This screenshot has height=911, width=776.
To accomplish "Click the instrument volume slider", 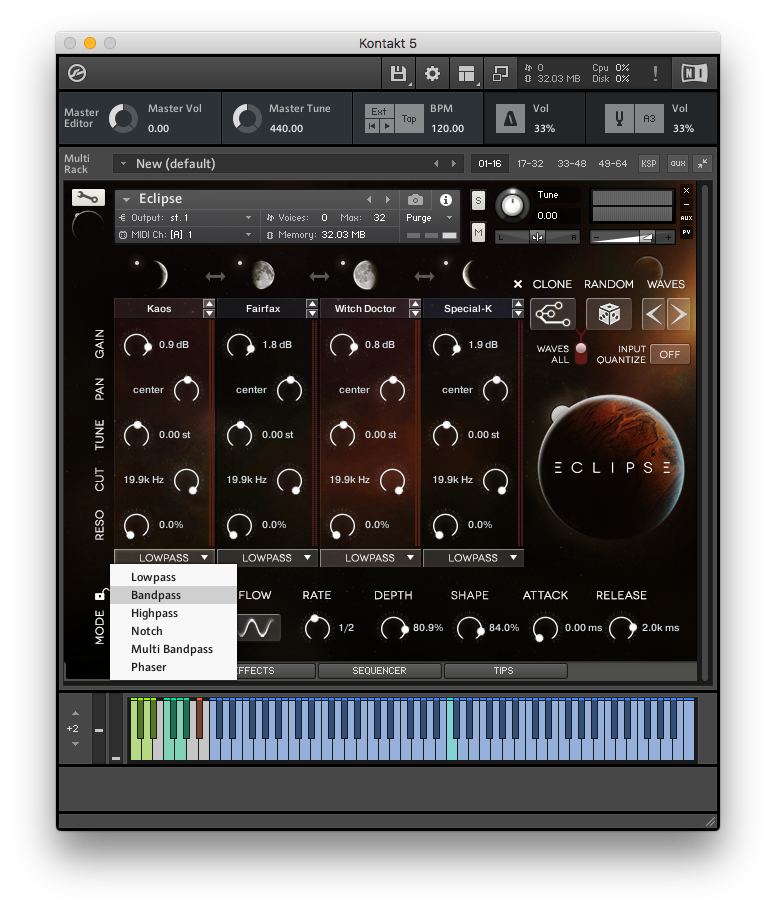I will click(x=632, y=236).
